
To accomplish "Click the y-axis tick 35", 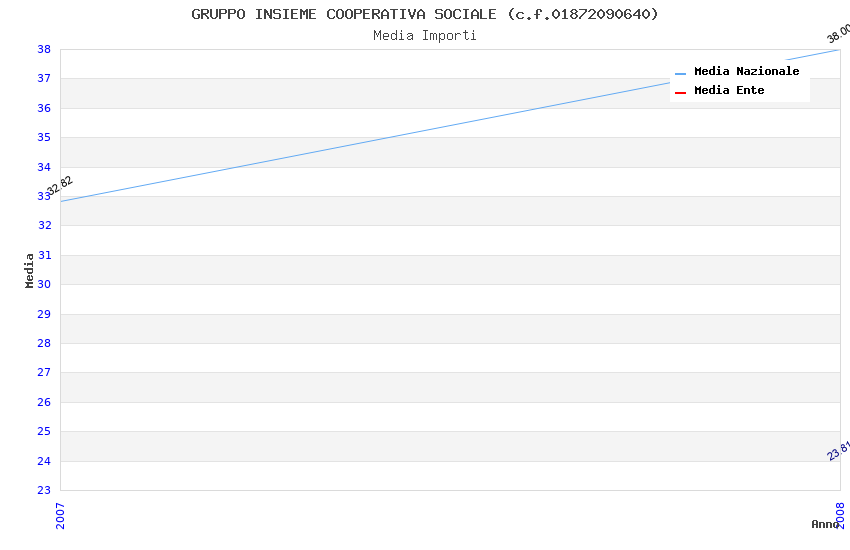I will coord(44,138).
